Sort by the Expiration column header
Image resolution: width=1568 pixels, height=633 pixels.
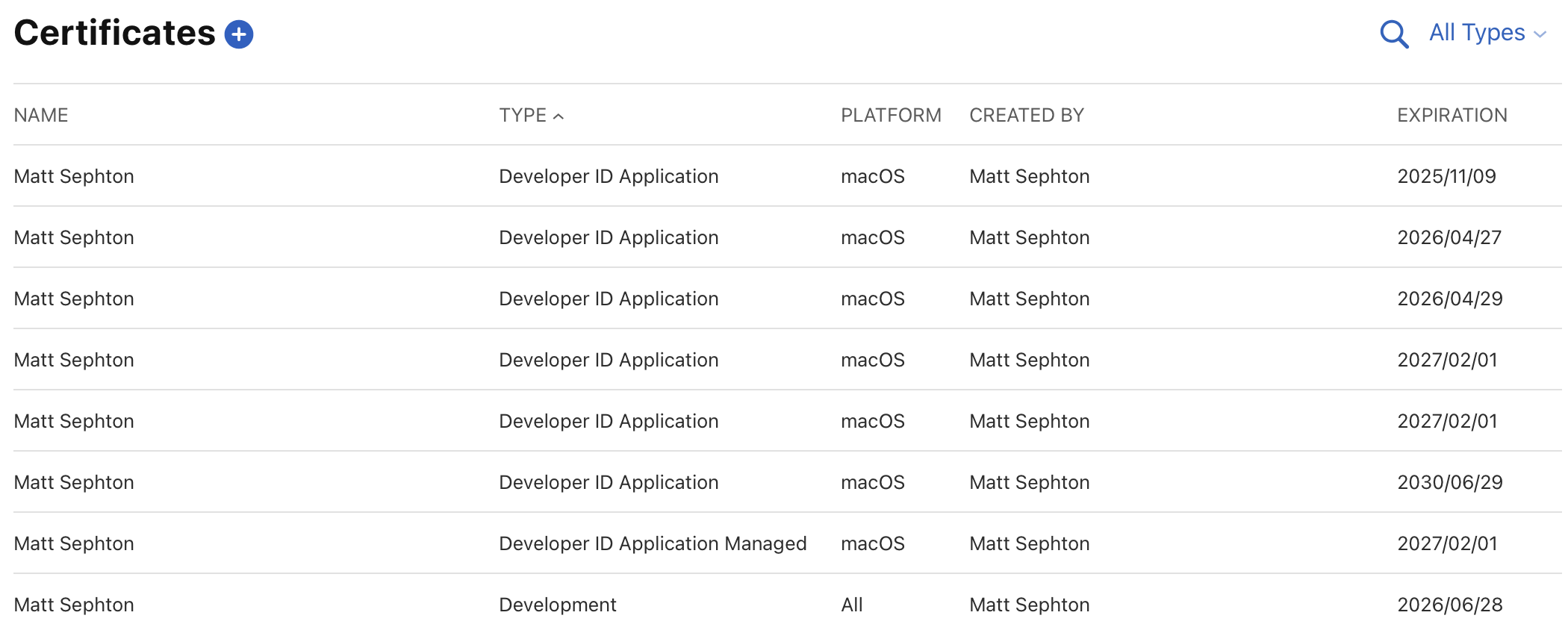(1452, 115)
